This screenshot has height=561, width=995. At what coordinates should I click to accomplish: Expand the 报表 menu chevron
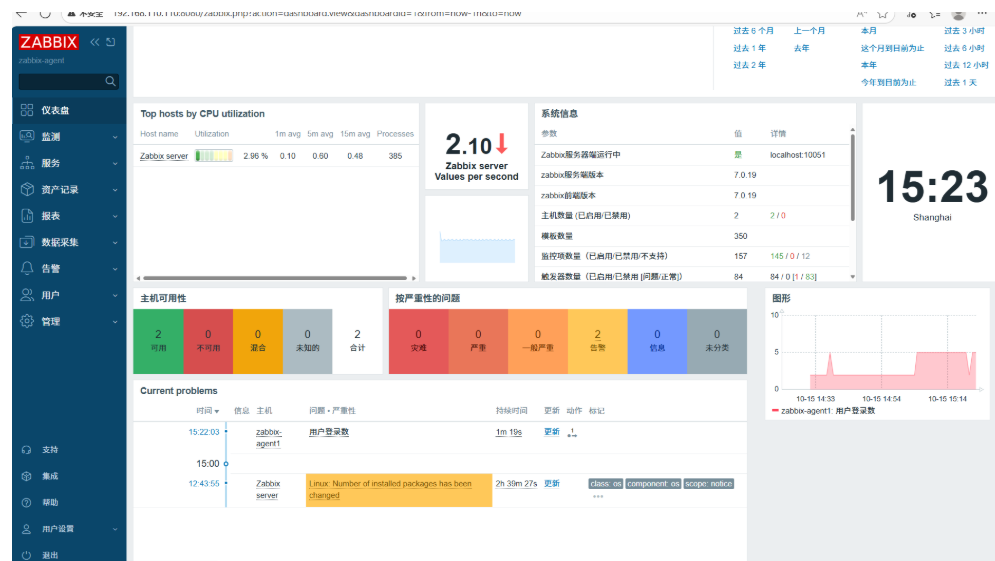(115, 216)
